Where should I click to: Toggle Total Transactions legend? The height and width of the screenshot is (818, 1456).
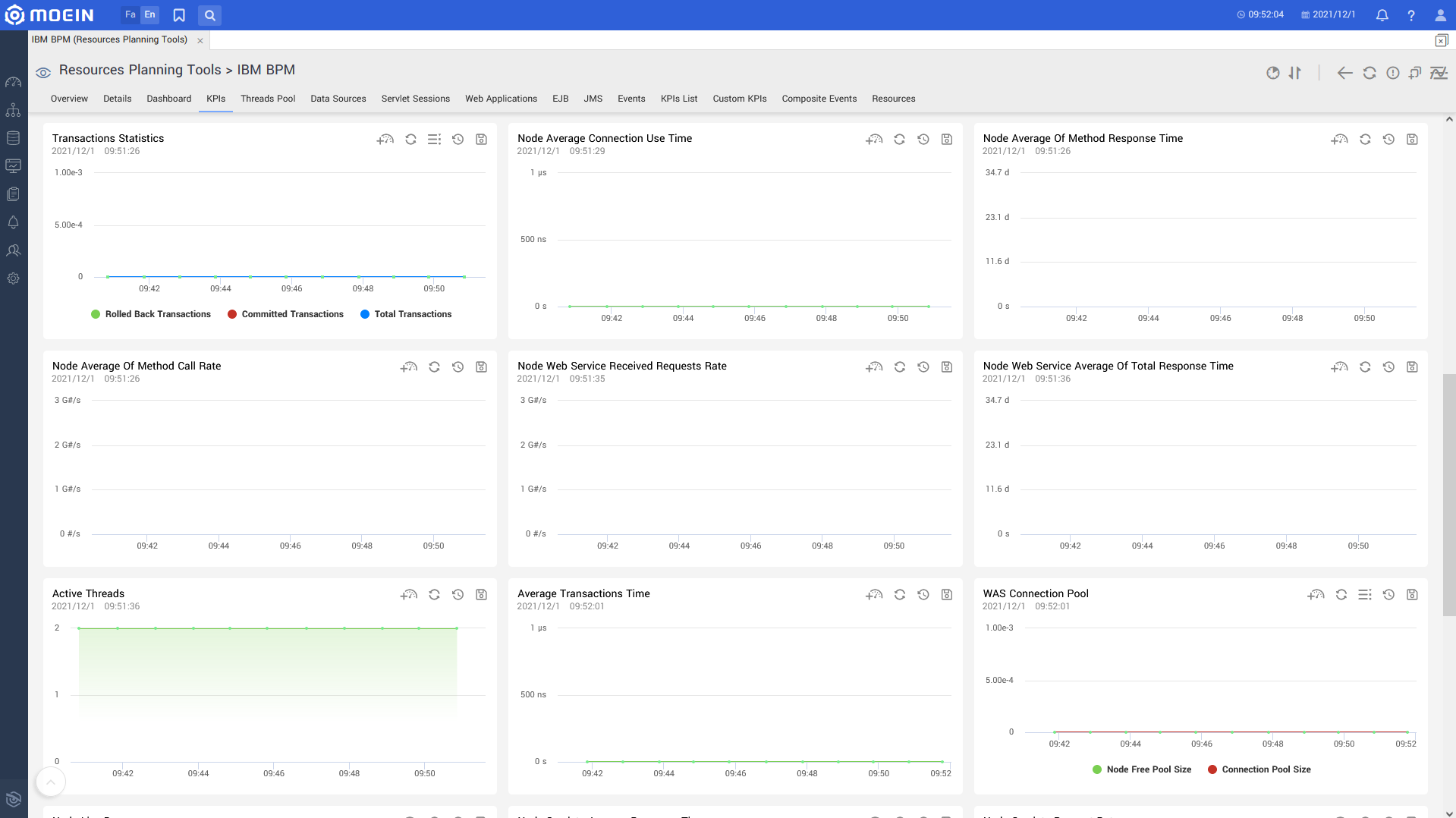(x=406, y=314)
